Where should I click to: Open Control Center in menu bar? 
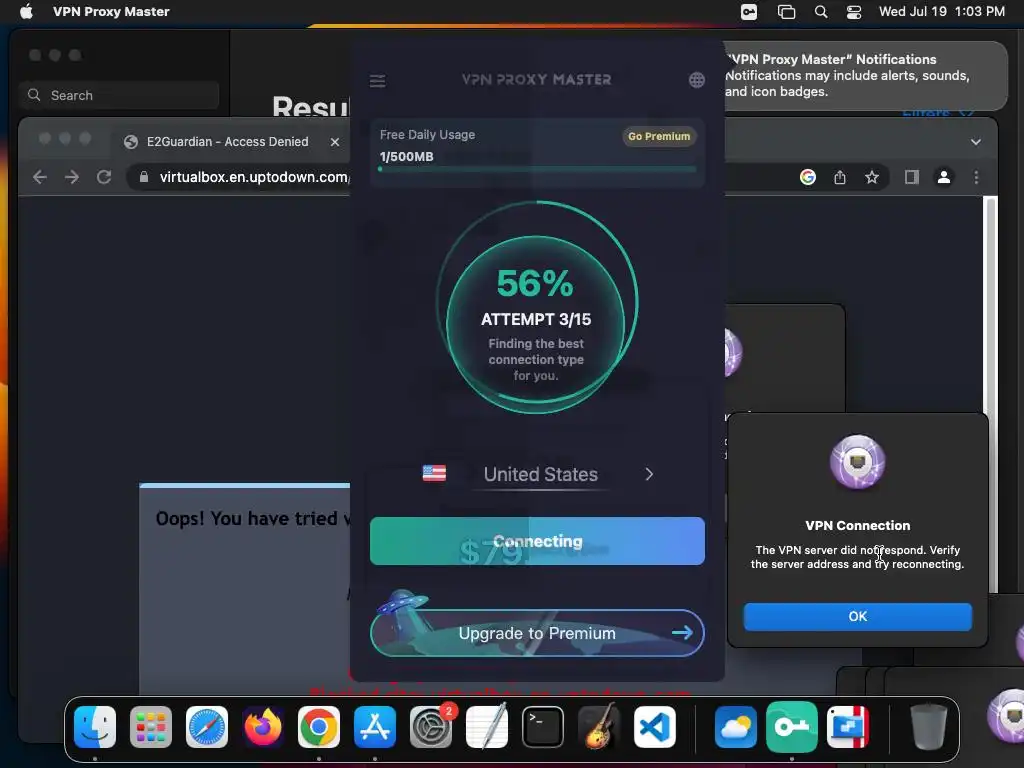(x=854, y=12)
